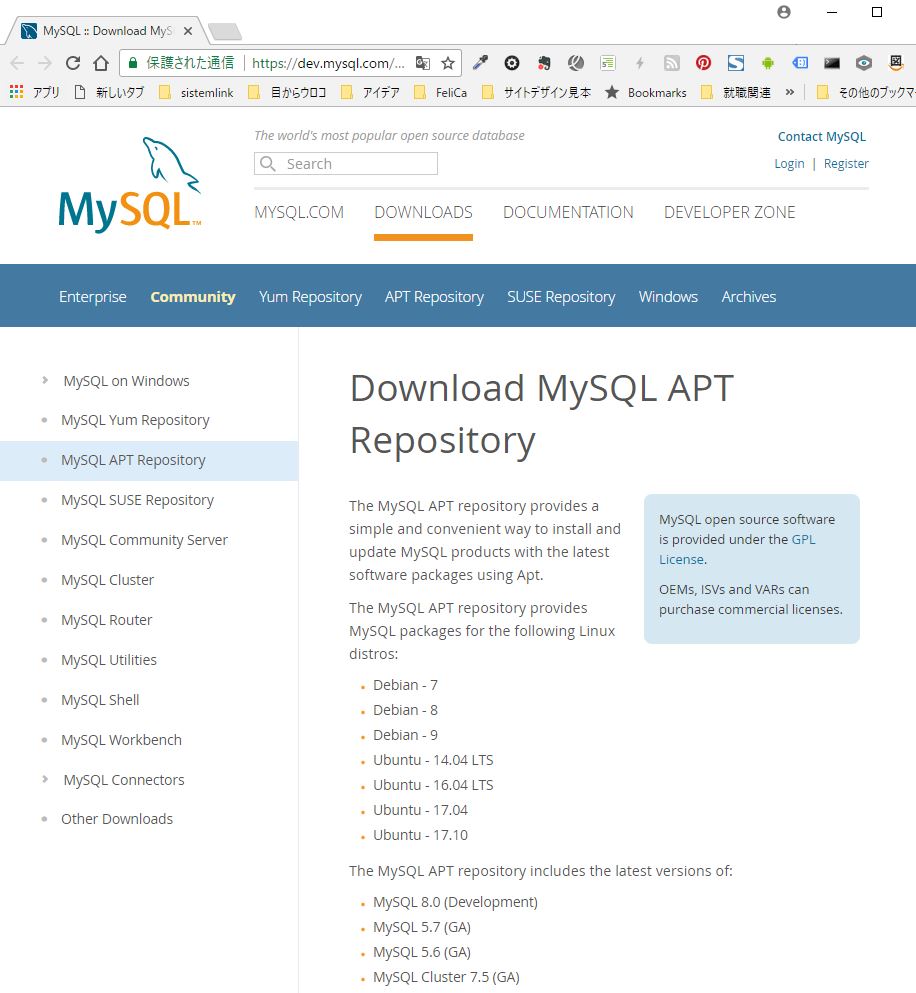Click the search magnifier icon
This screenshot has width=916, height=993.
268,164
